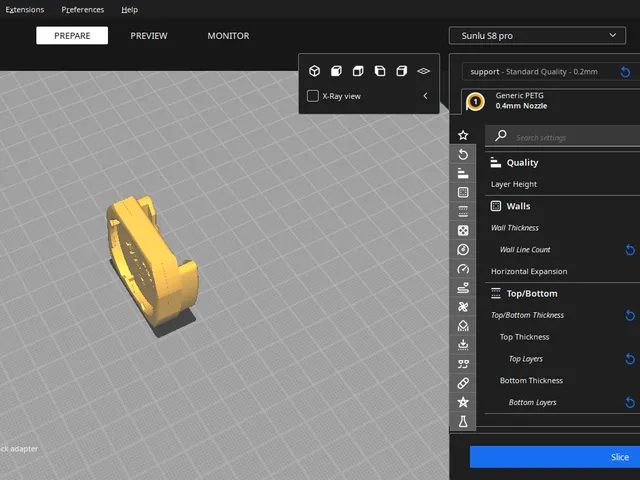This screenshot has width=640, height=480.
Task: Open the Extensions menu
Action: click(x=24, y=9)
